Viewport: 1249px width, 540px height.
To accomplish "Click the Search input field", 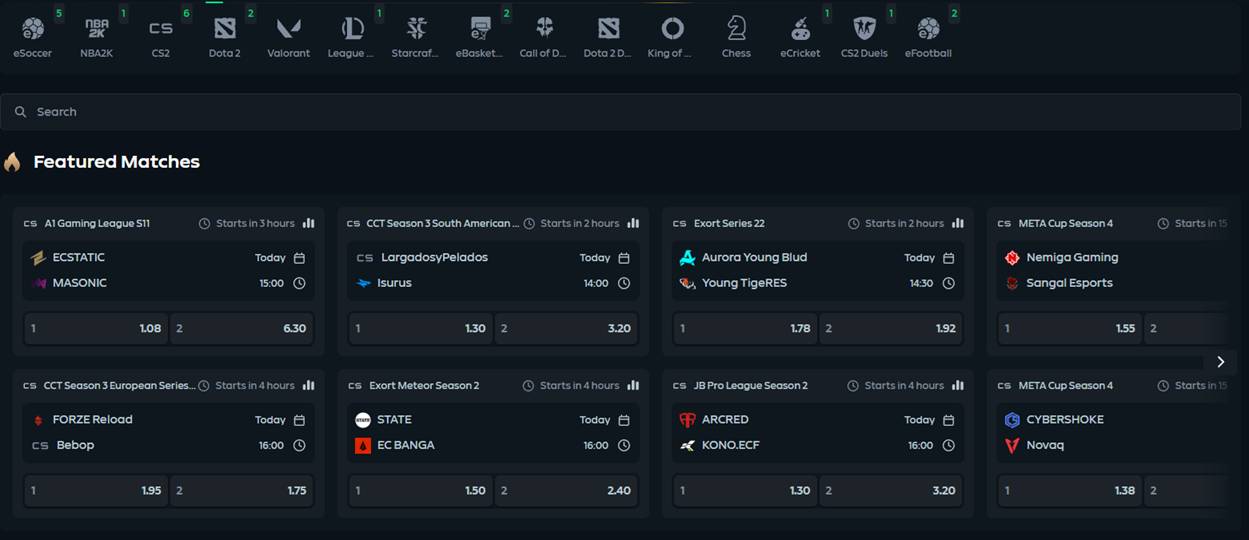I will (x=624, y=112).
